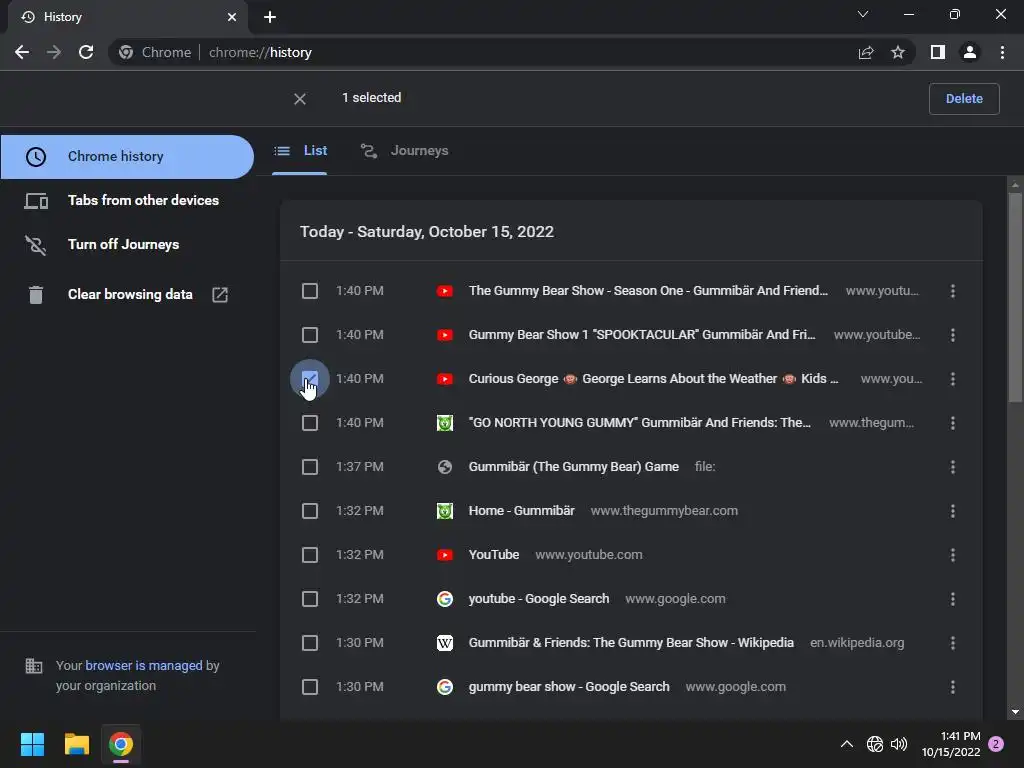The width and height of the screenshot is (1024, 768).
Task: Open actions menu for GO NORTH YOUNG GUMMY
Action: (x=953, y=423)
